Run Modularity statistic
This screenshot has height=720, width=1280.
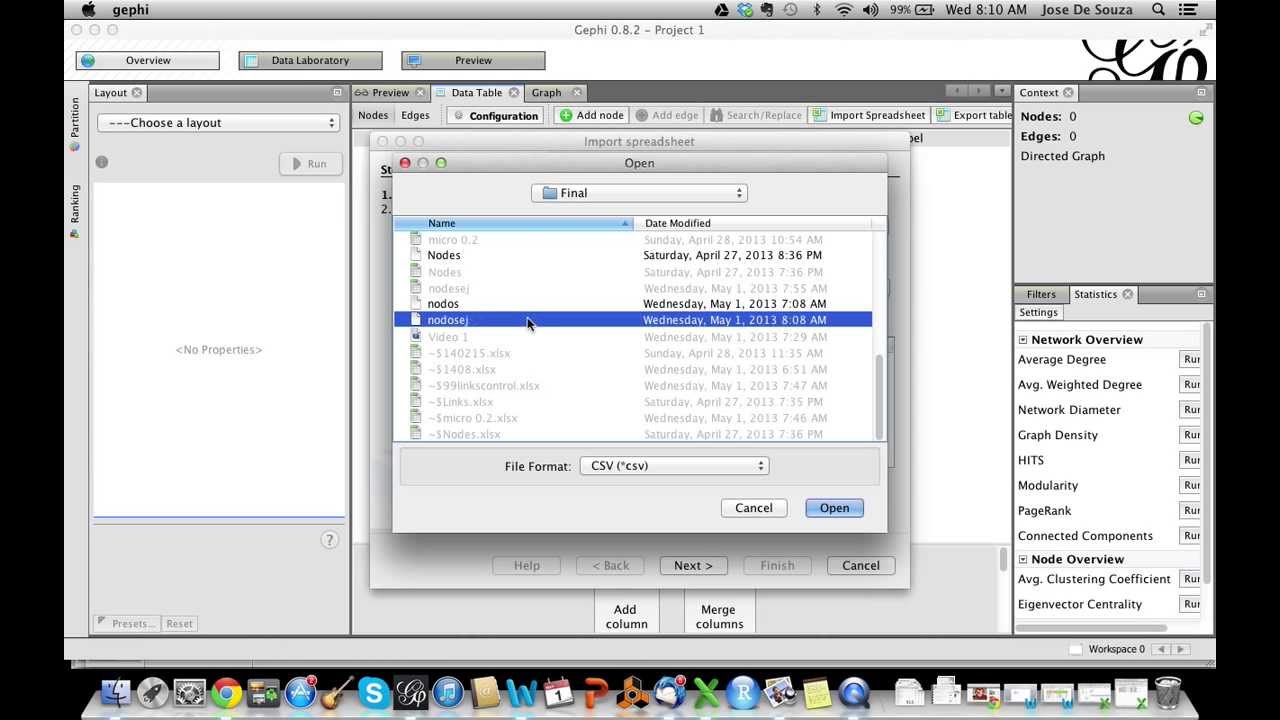tap(1191, 486)
